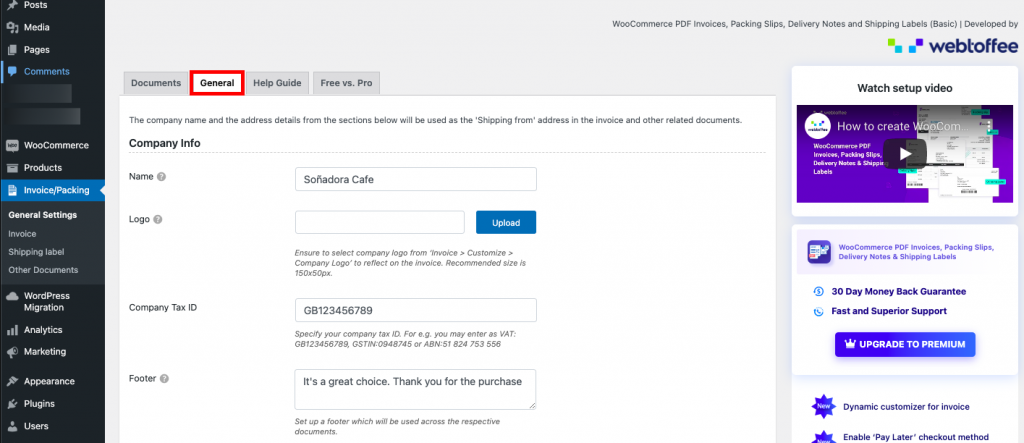Select General Settings submenu item

click(x=42, y=215)
